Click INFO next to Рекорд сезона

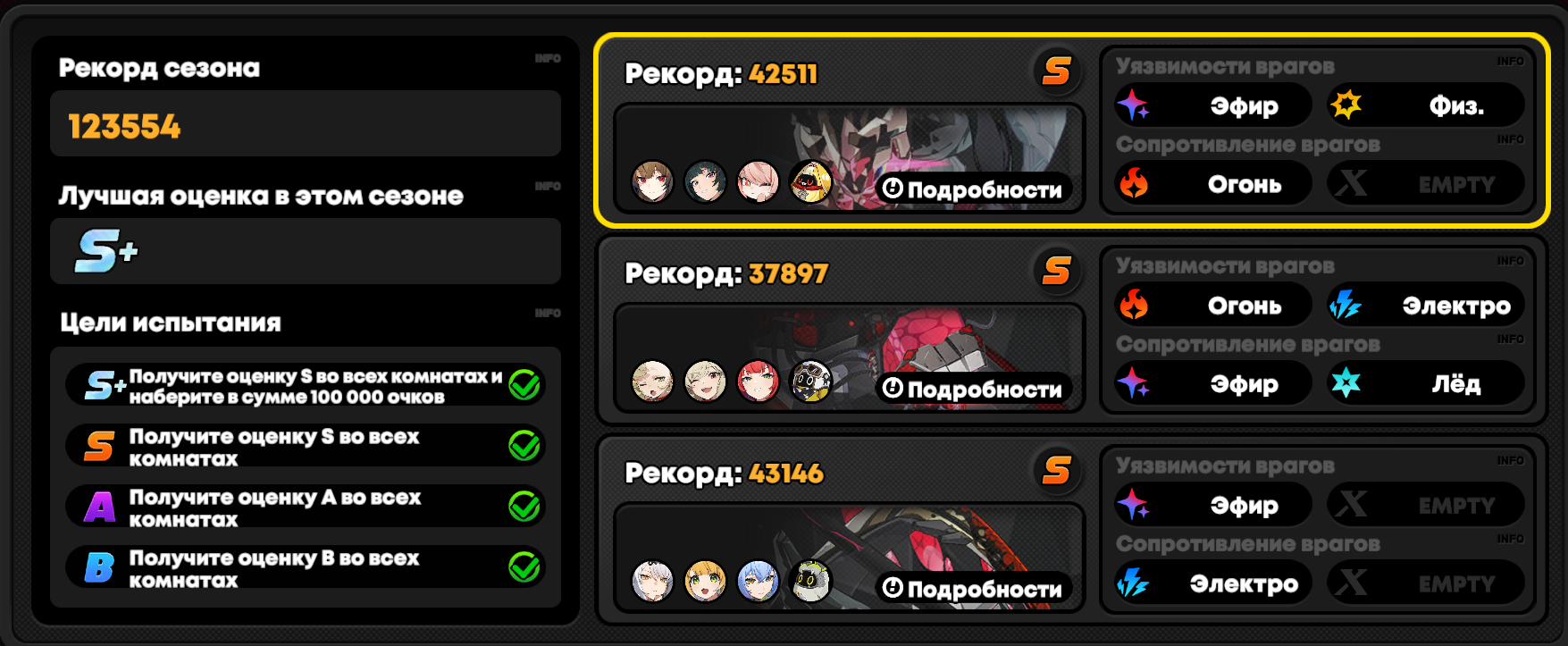pyautogui.click(x=548, y=58)
